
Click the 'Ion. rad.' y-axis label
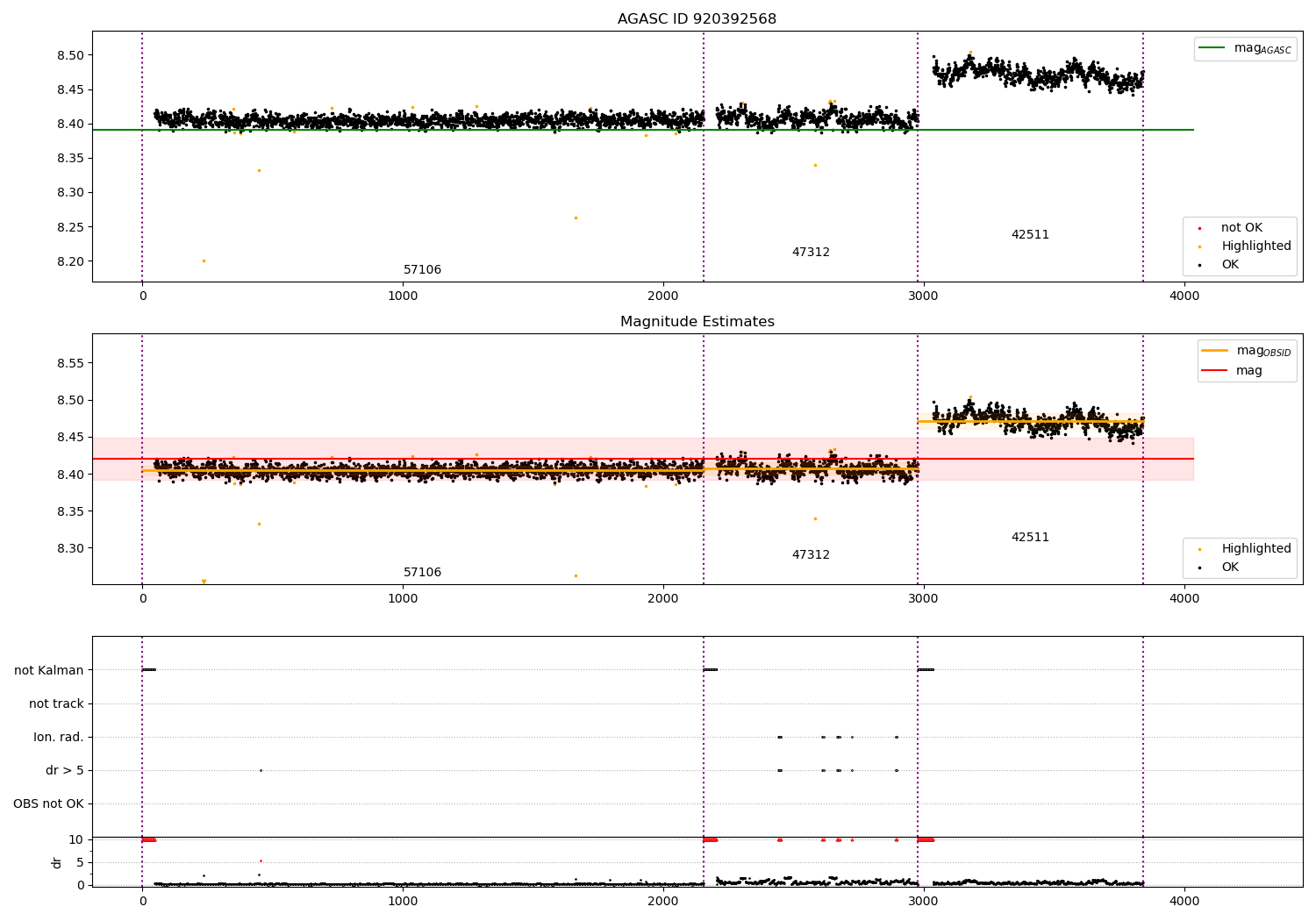point(59,737)
